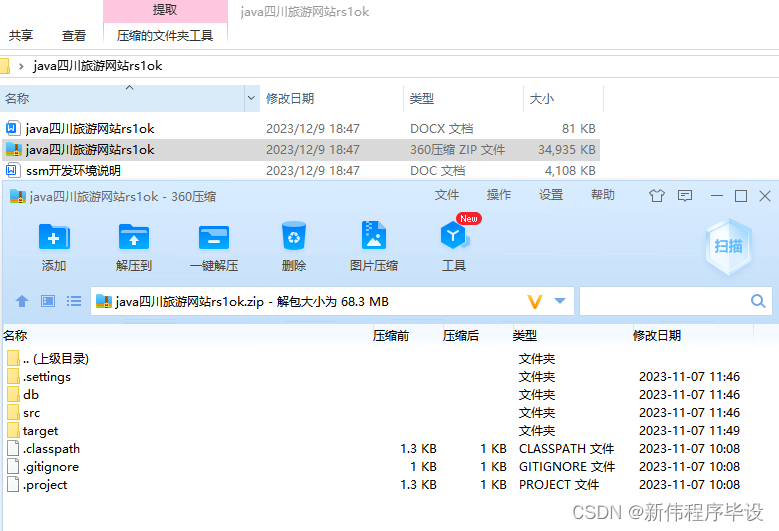The width and height of the screenshot is (779, 531).
Task: Click the 4,108 KB size cell
Action: (x=570, y=170)
